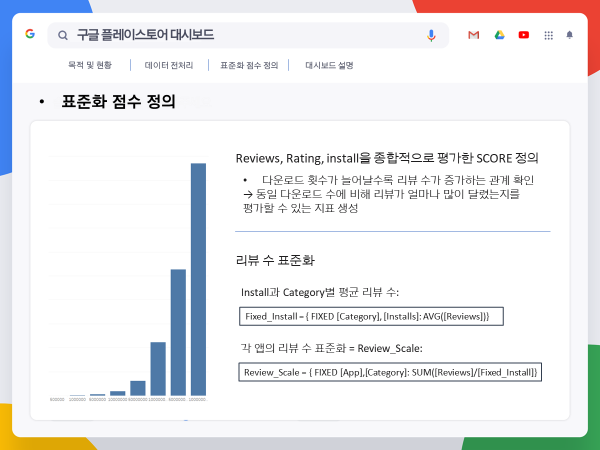The image size is (600, 450).
Task: Click the tallest bar in the chart
Action: [198, 279]
